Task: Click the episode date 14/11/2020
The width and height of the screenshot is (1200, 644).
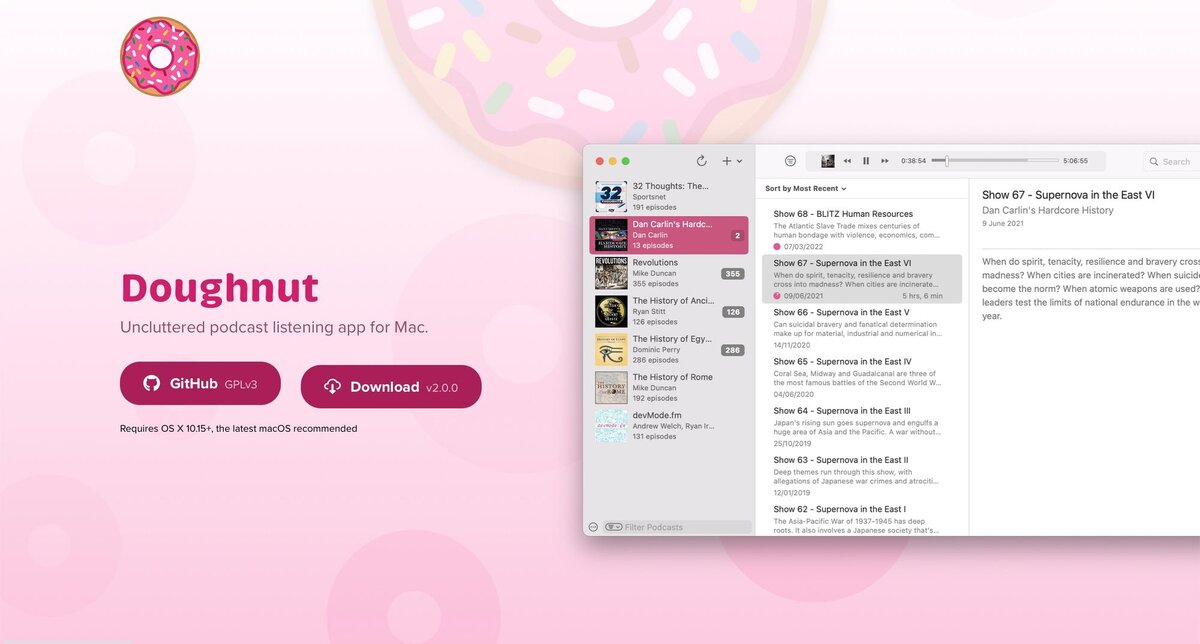Action: 793,344
